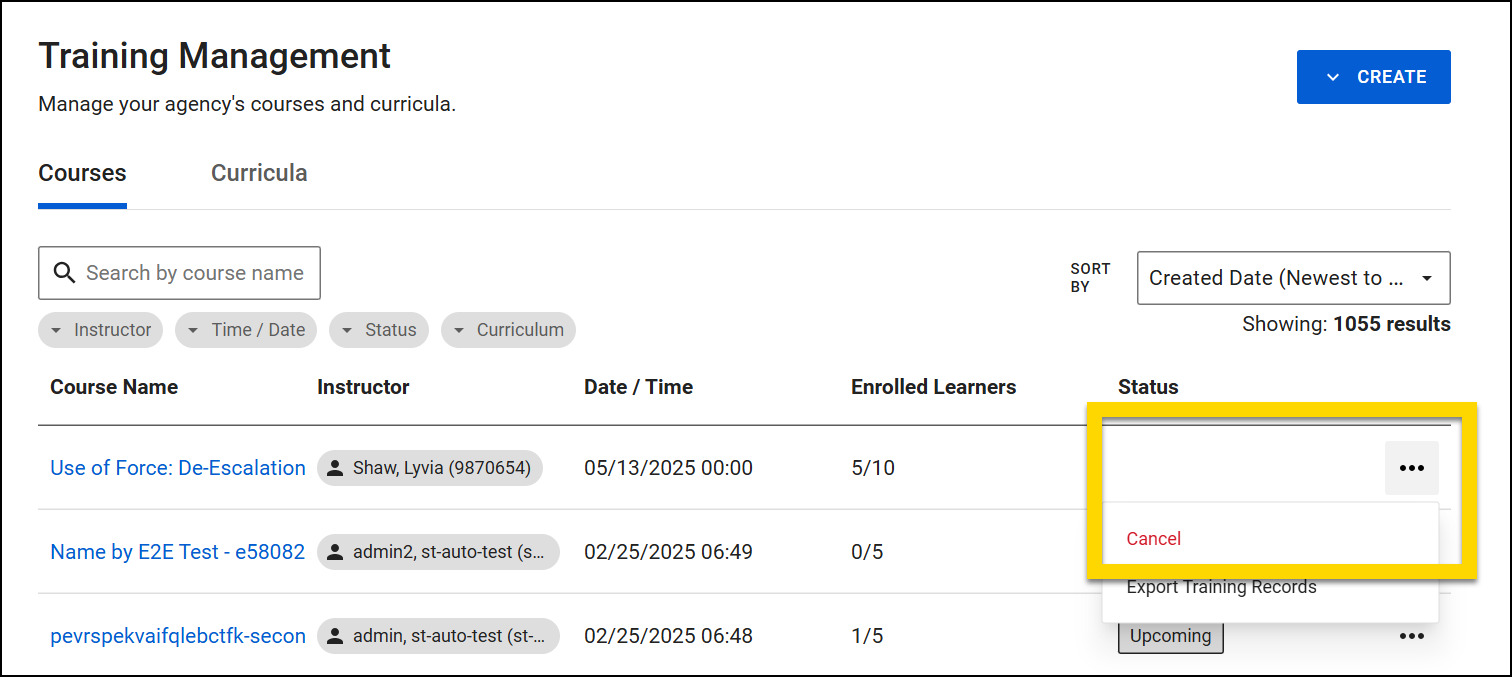This screenshot has height=677, width=1512.
Task: Expand the Time / Date filter
Action: pyautogui.click(x=246, y=330)
